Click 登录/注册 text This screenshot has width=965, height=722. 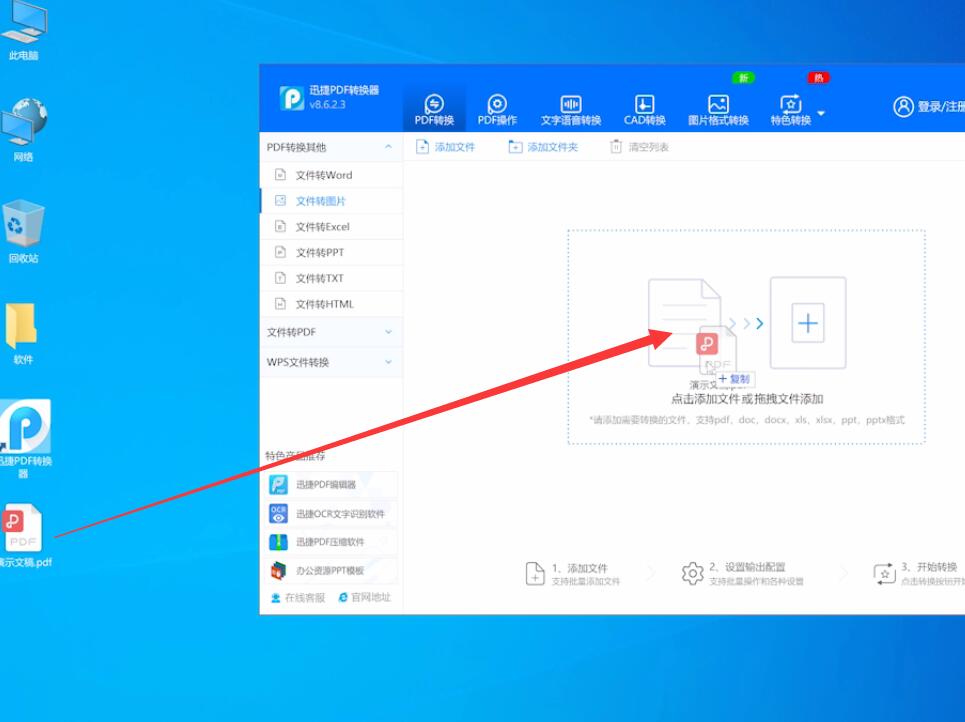[941, 106]
